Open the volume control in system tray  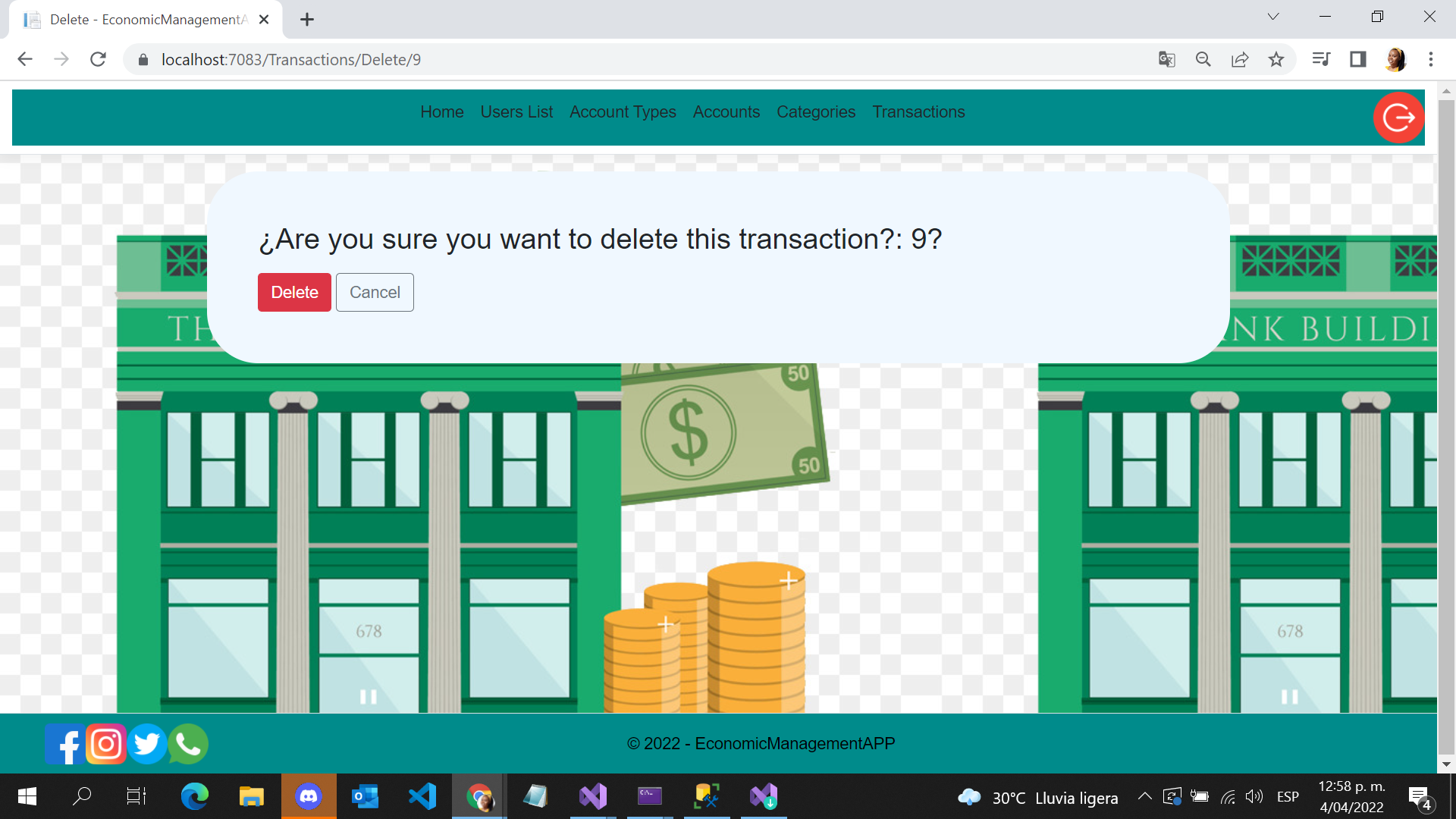(x=1254, y=796)
